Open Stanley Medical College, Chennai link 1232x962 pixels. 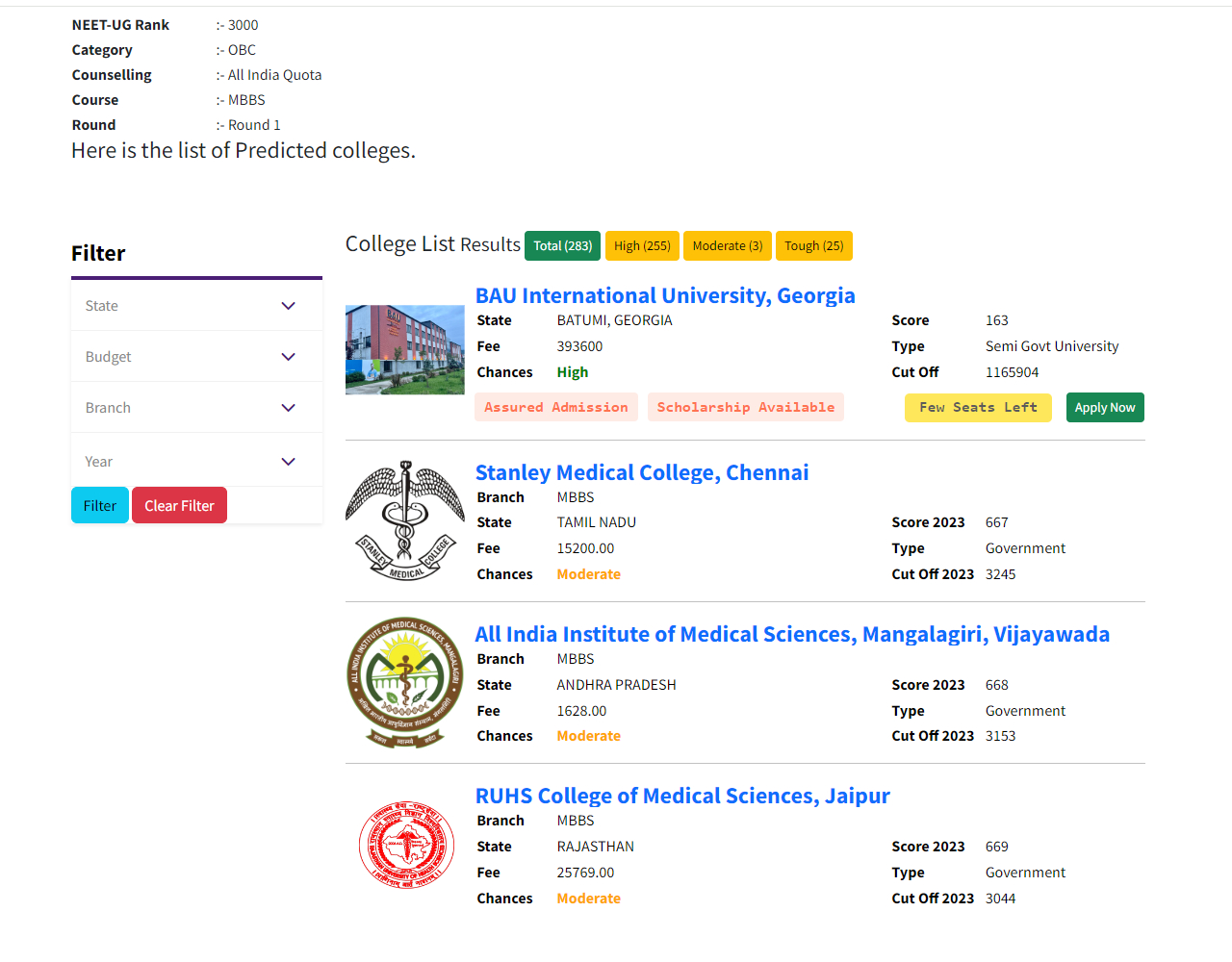pyautogui.click(x=642, y=472)
